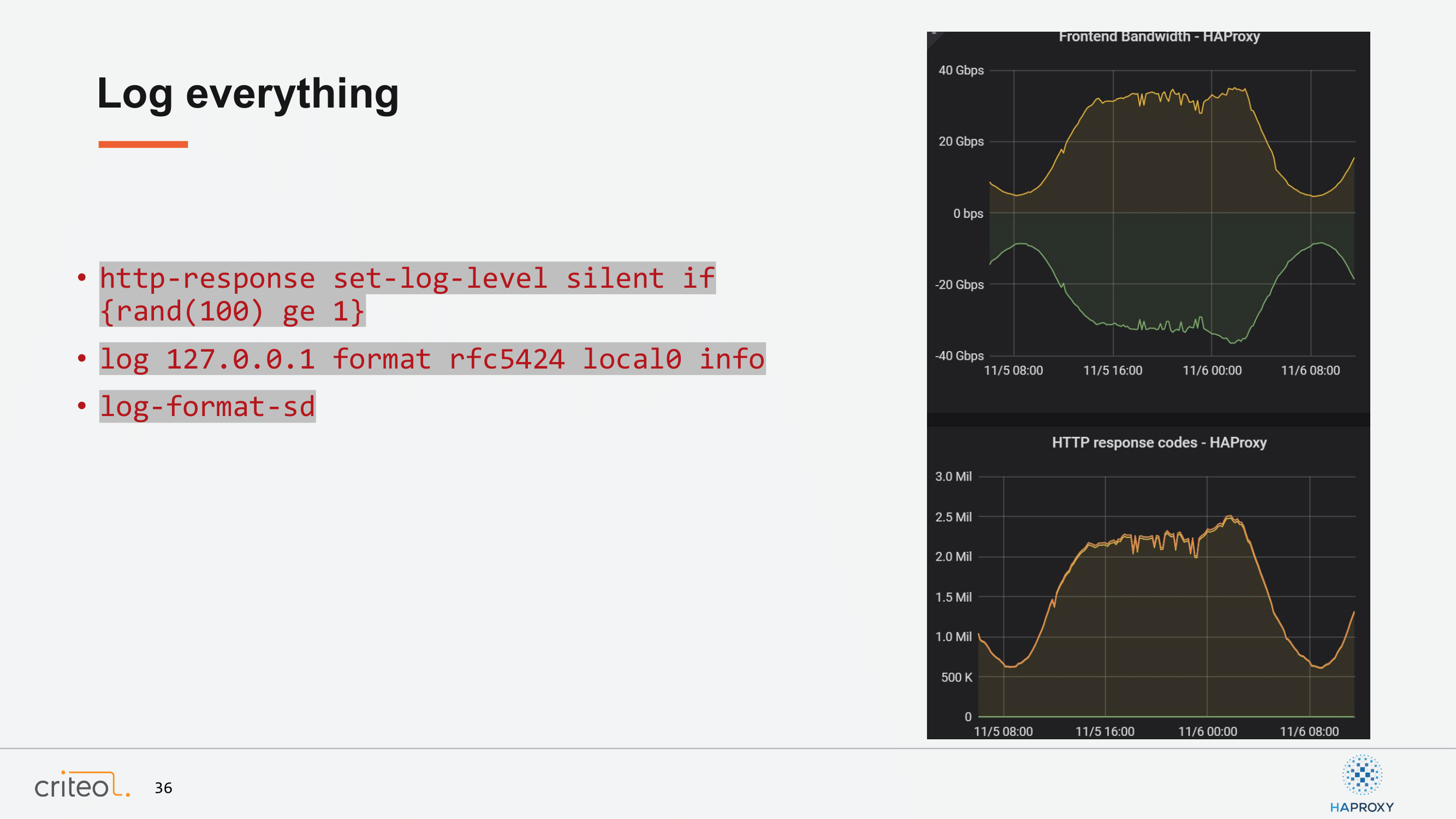Click the 'log-format-sd' bullet text
1456x819 pixels.
pyautogui.click(x=207, y=406)
